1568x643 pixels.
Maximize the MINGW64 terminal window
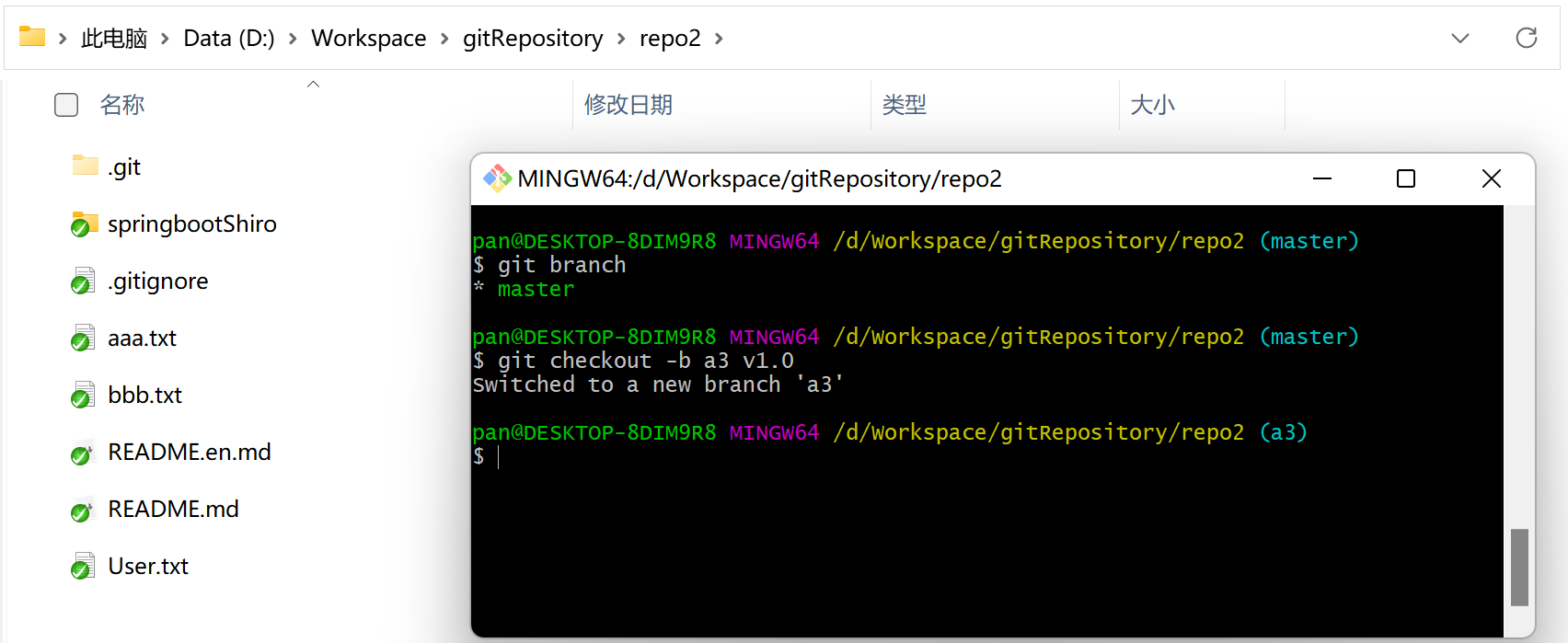click(x=1405, y=178)
